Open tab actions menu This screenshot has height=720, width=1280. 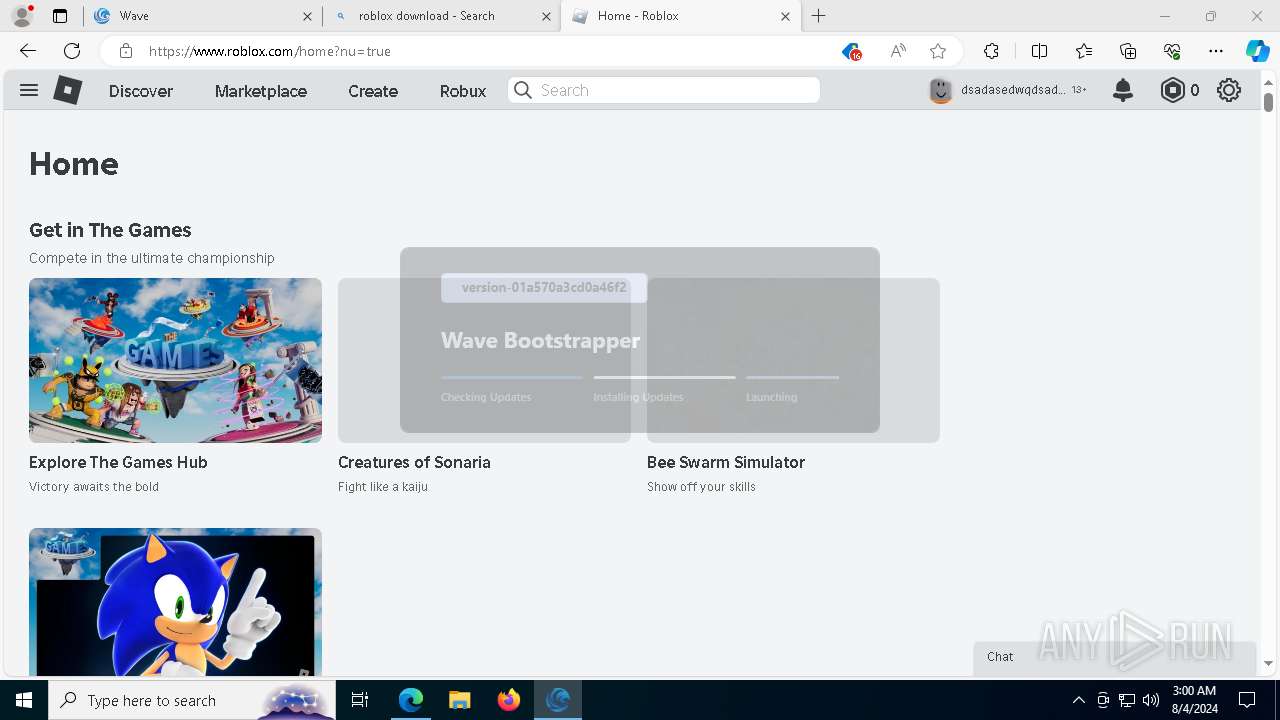tap(60, 16)
